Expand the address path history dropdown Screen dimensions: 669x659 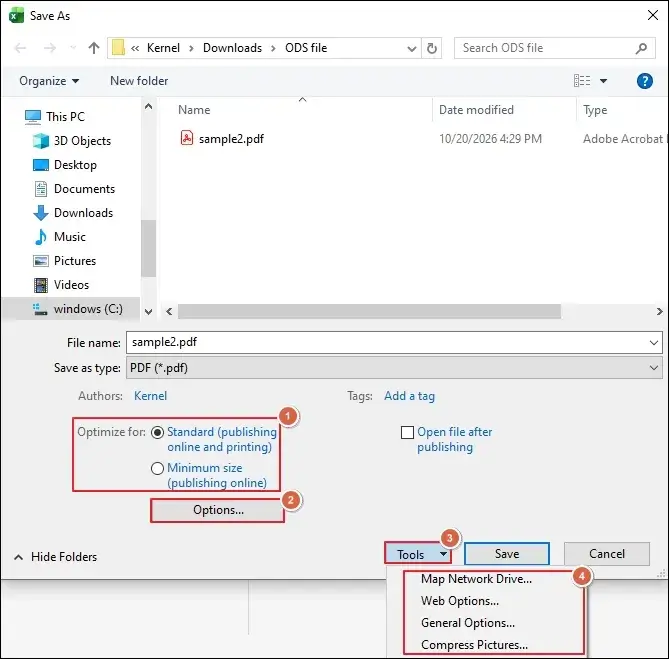click(411, 49)
